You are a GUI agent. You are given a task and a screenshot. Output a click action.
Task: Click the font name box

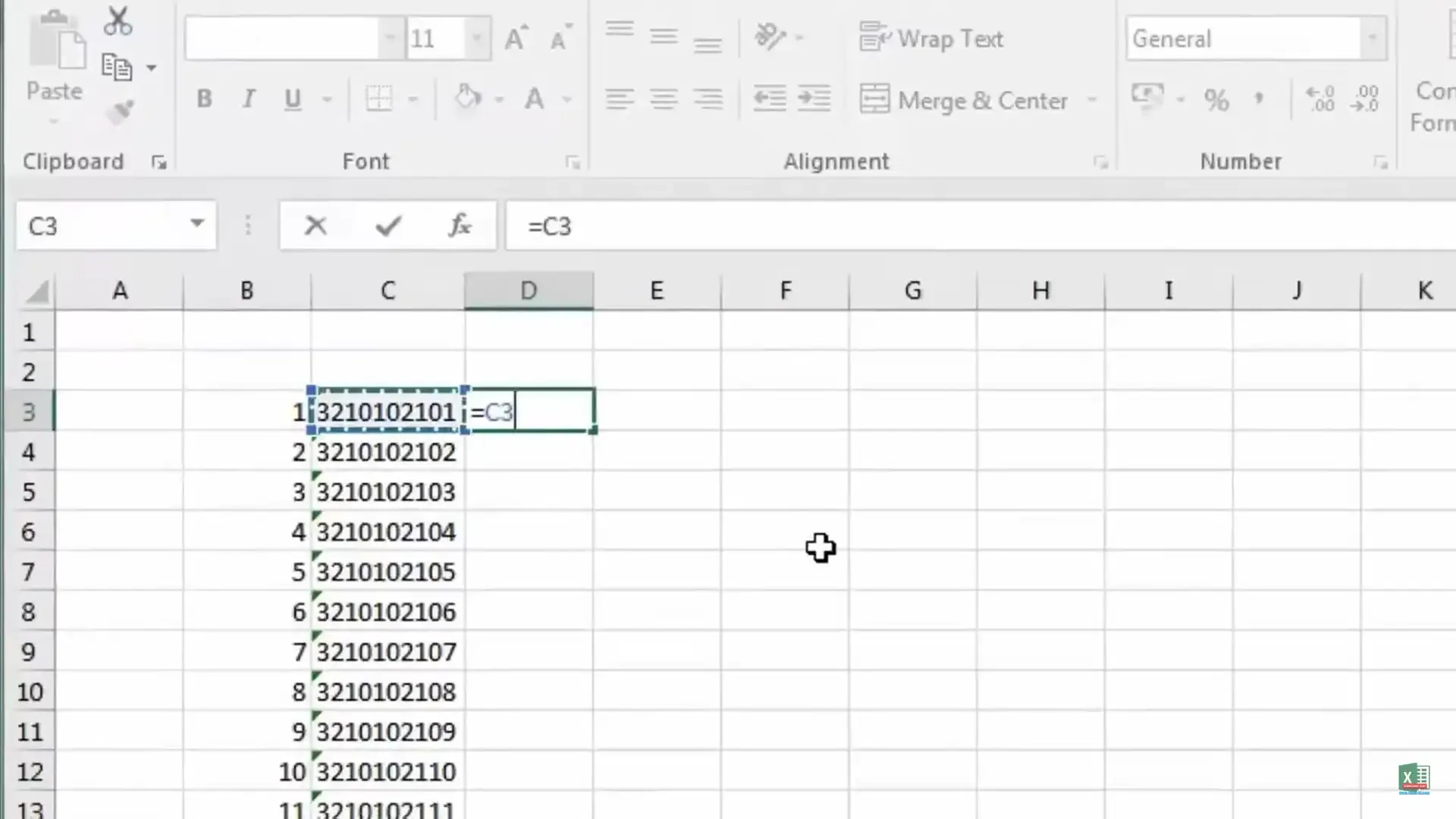[x=282, y=38]
